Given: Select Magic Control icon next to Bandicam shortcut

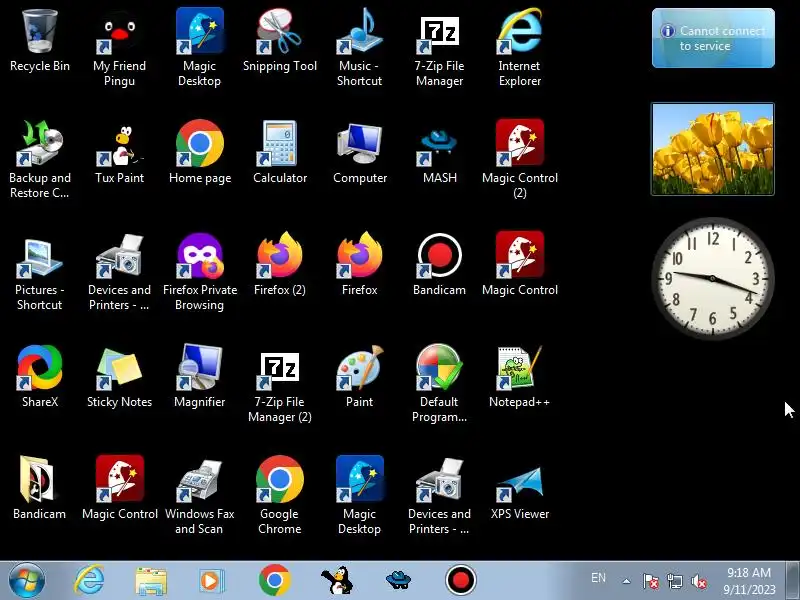Looking at the screenshot, I should 519,264.
